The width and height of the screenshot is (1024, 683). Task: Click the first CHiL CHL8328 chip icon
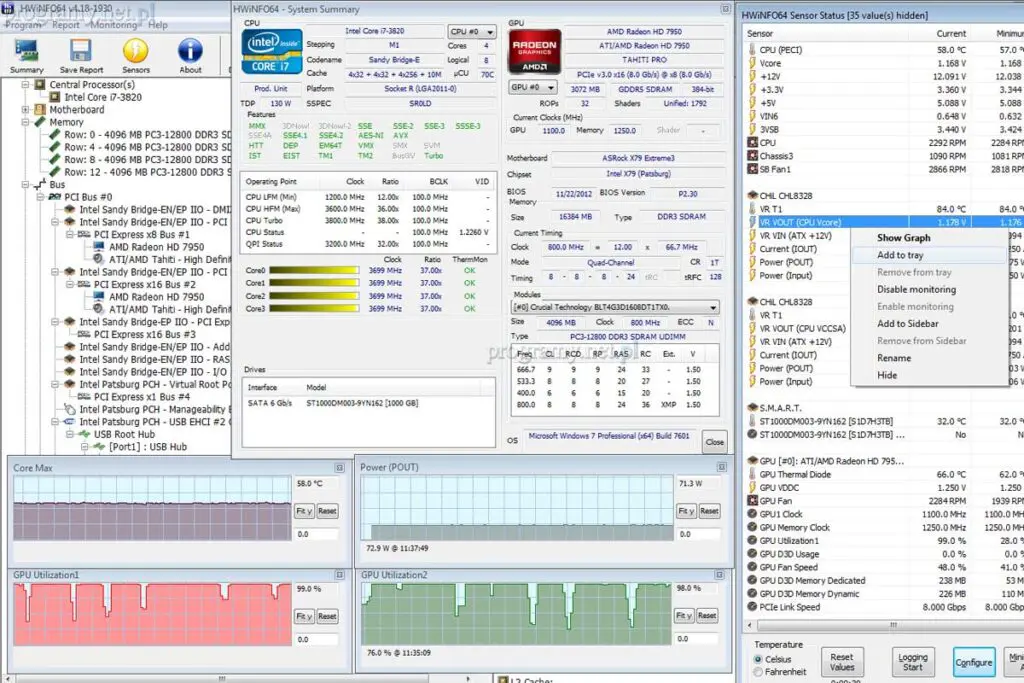point(752,195)
